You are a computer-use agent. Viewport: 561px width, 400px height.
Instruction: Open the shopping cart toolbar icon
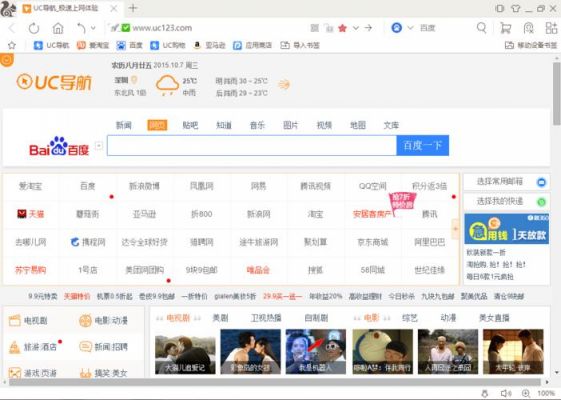[505, 28]
